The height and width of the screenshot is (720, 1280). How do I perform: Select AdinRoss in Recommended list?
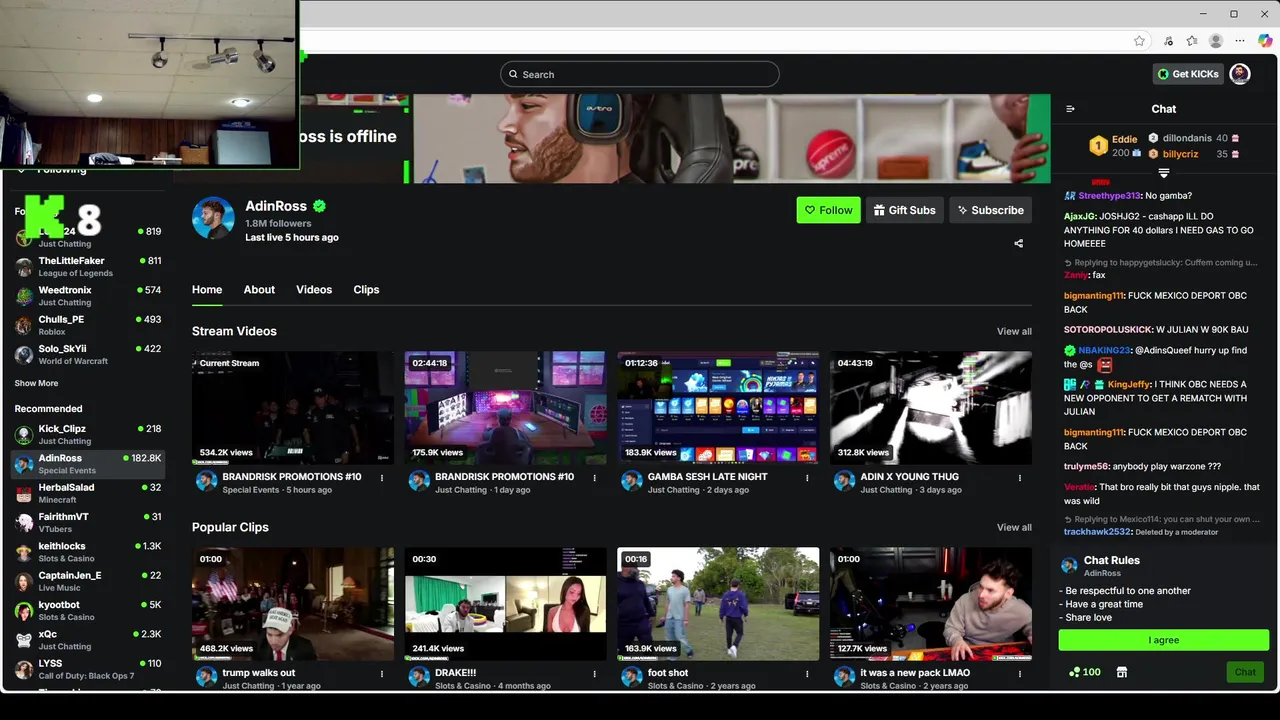[x=88, y=464]
